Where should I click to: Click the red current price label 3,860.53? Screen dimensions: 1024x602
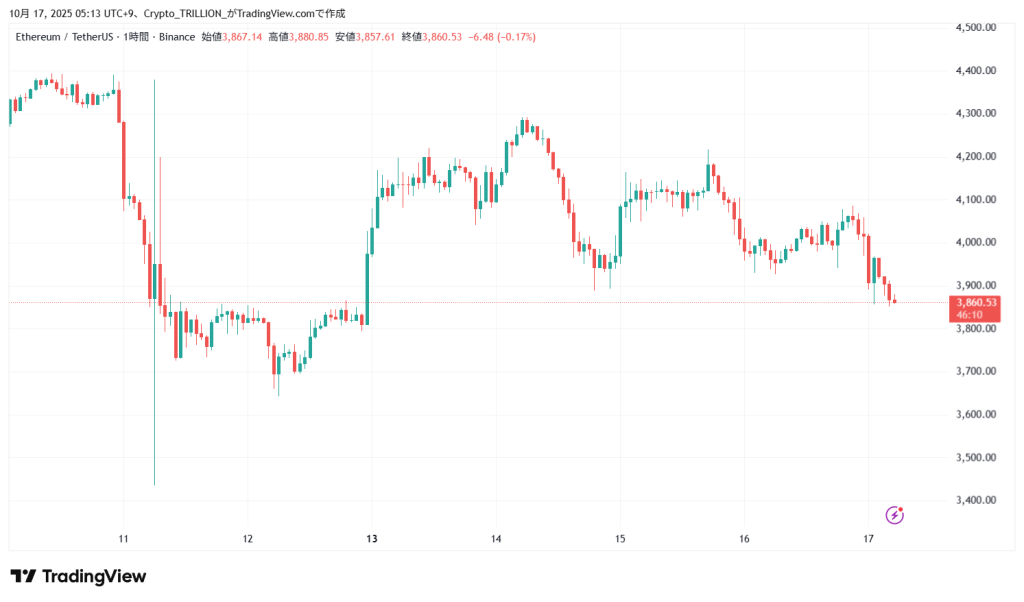coord(974,301)
